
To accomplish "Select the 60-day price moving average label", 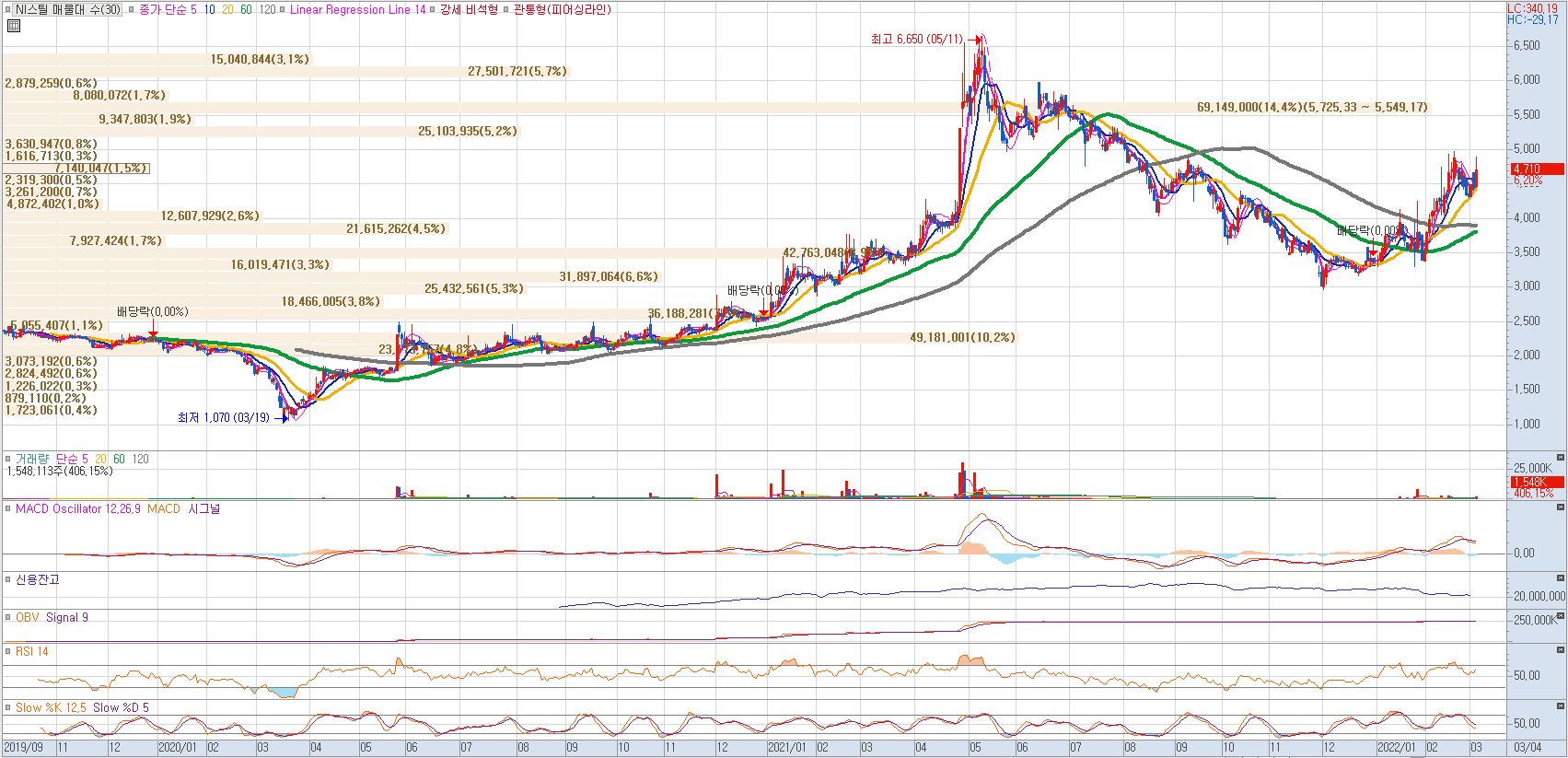I will coord(246,10).
